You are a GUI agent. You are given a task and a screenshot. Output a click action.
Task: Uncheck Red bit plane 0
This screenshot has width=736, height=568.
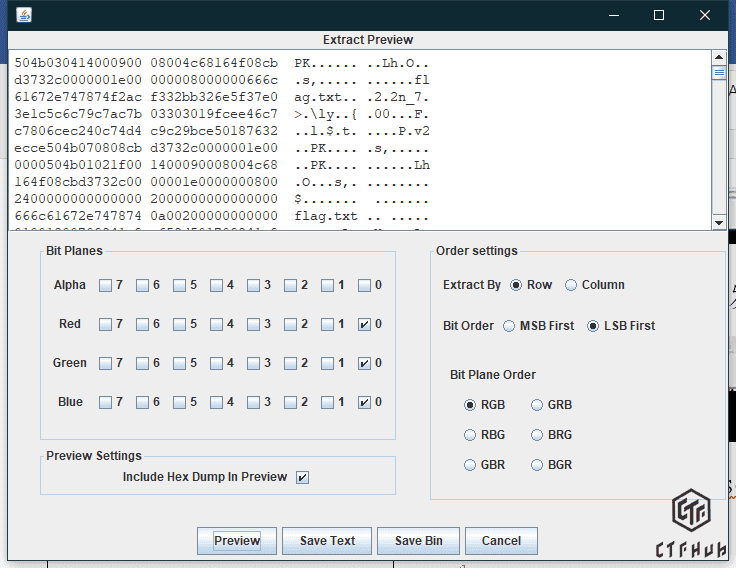click(x=364, y=324)
